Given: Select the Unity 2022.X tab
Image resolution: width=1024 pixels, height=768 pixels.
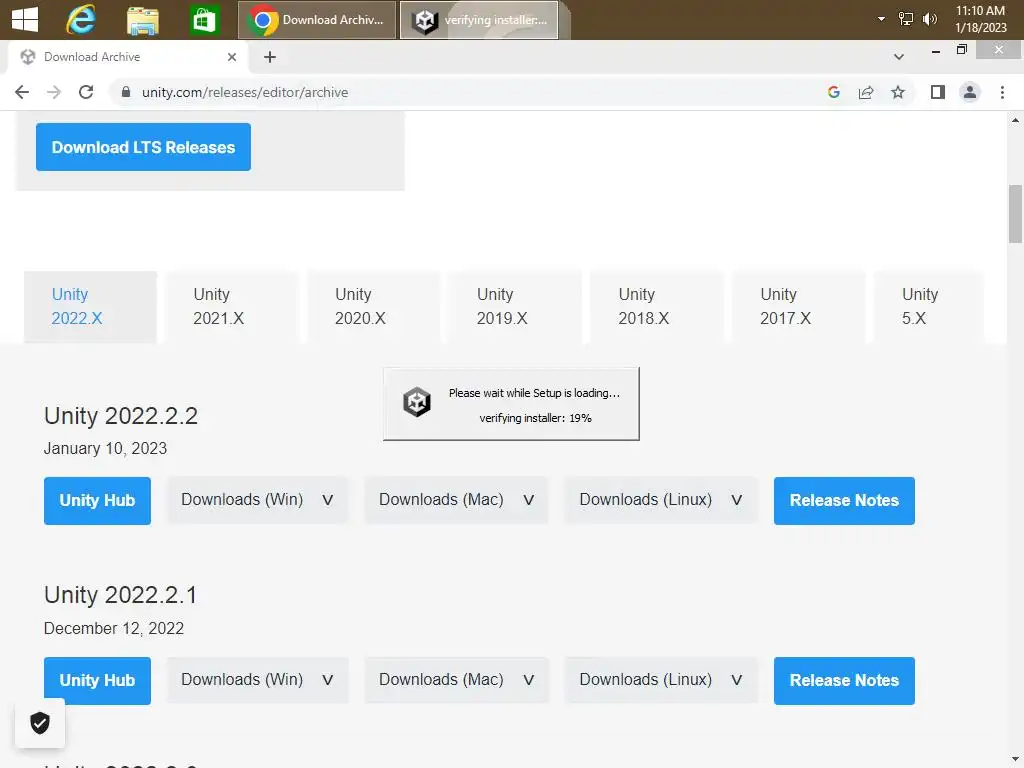Looking at the screenshot, I should (90, 306).
